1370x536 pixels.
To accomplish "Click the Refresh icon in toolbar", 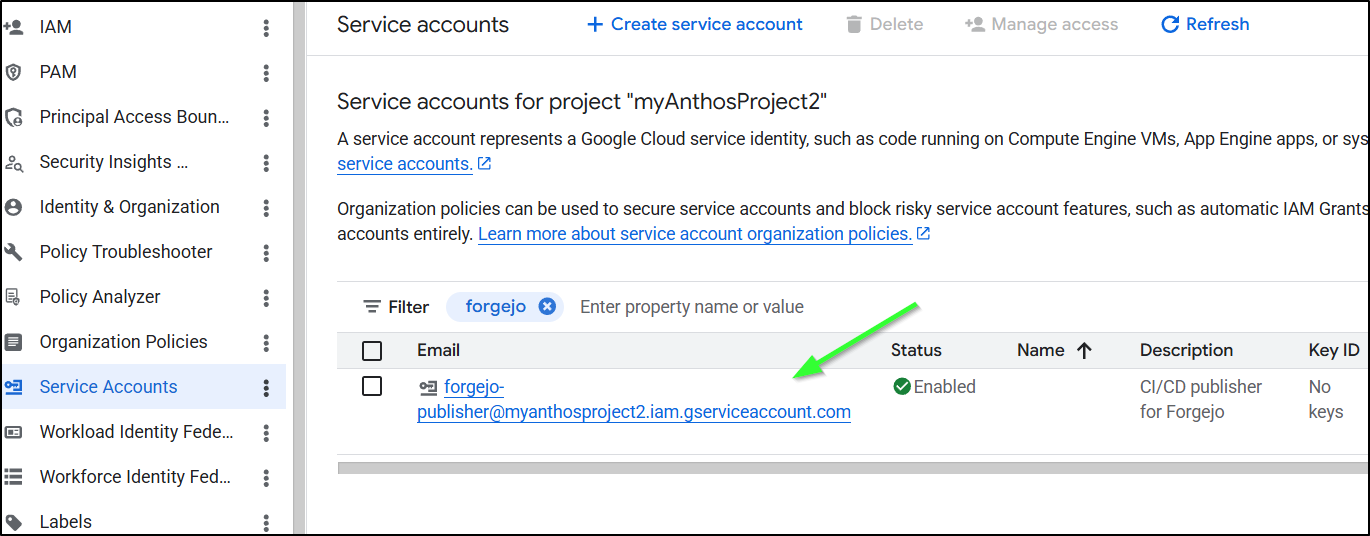I will click(1169, 24).
